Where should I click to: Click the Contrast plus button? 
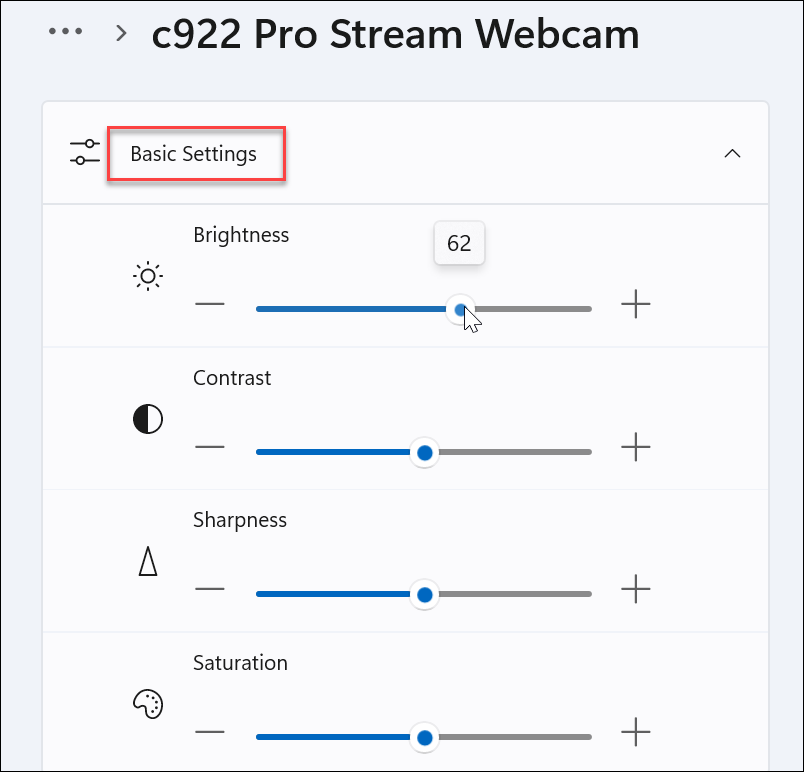click(x=636, y=448)
